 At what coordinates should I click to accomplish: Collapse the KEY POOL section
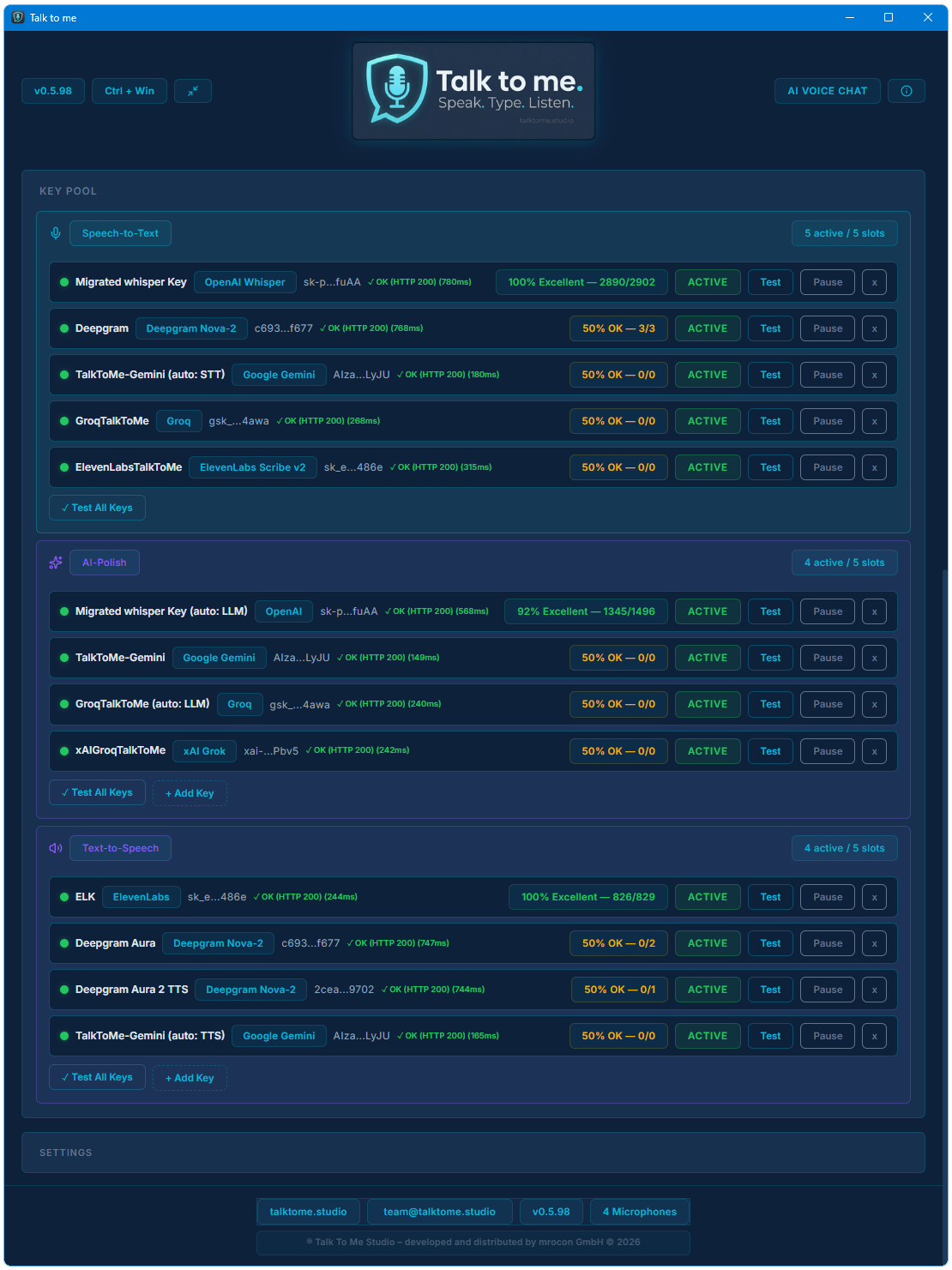[x=68, y=191]
